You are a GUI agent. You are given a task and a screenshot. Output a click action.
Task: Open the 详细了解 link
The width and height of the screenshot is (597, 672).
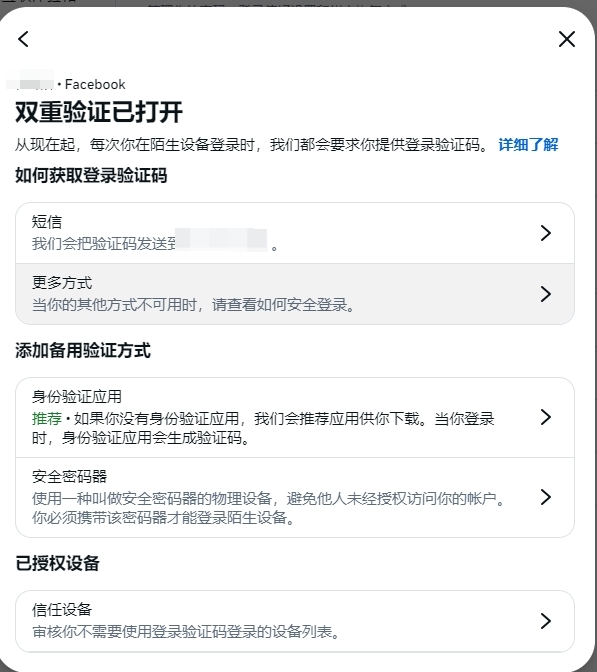[528, 145]
